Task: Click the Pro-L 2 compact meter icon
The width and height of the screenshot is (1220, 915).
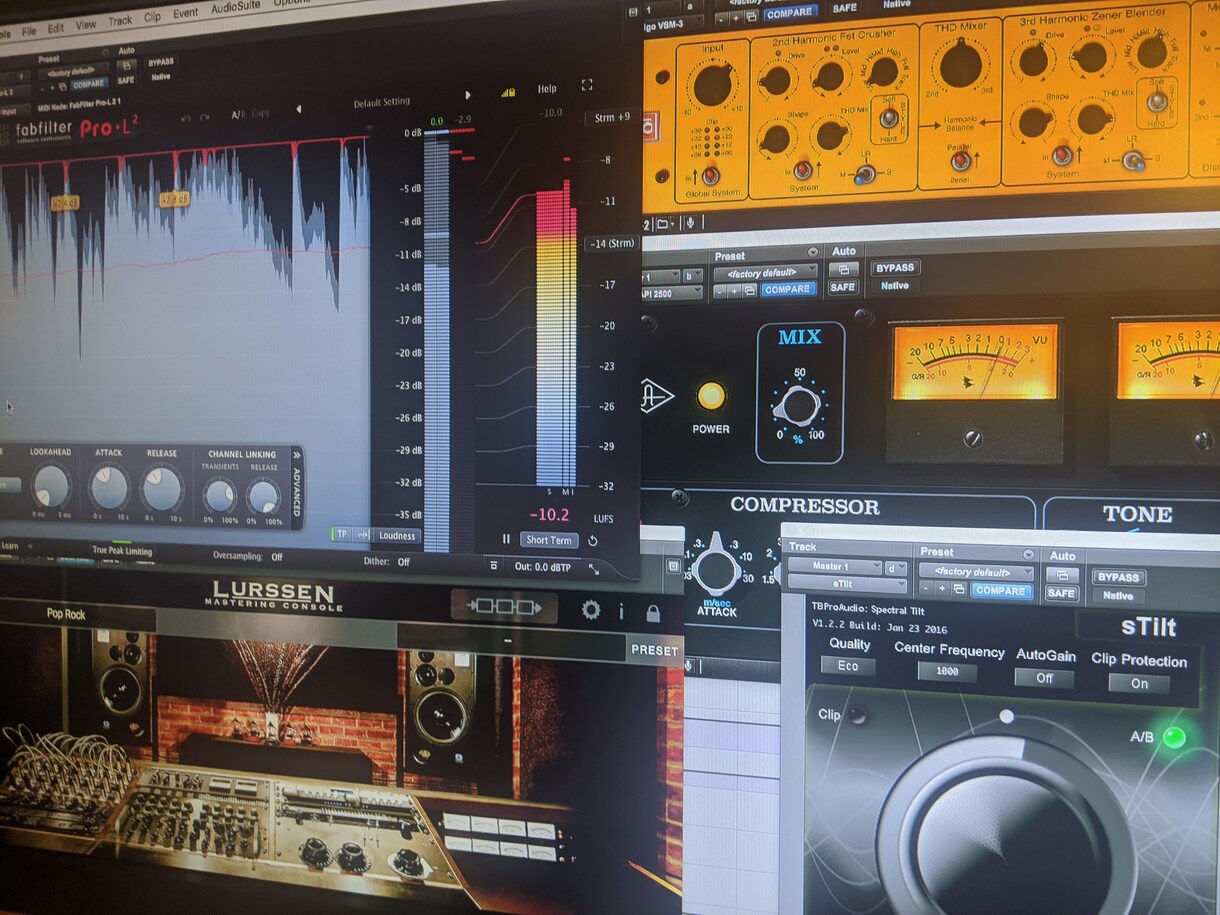Action: [x=494, y=565]
